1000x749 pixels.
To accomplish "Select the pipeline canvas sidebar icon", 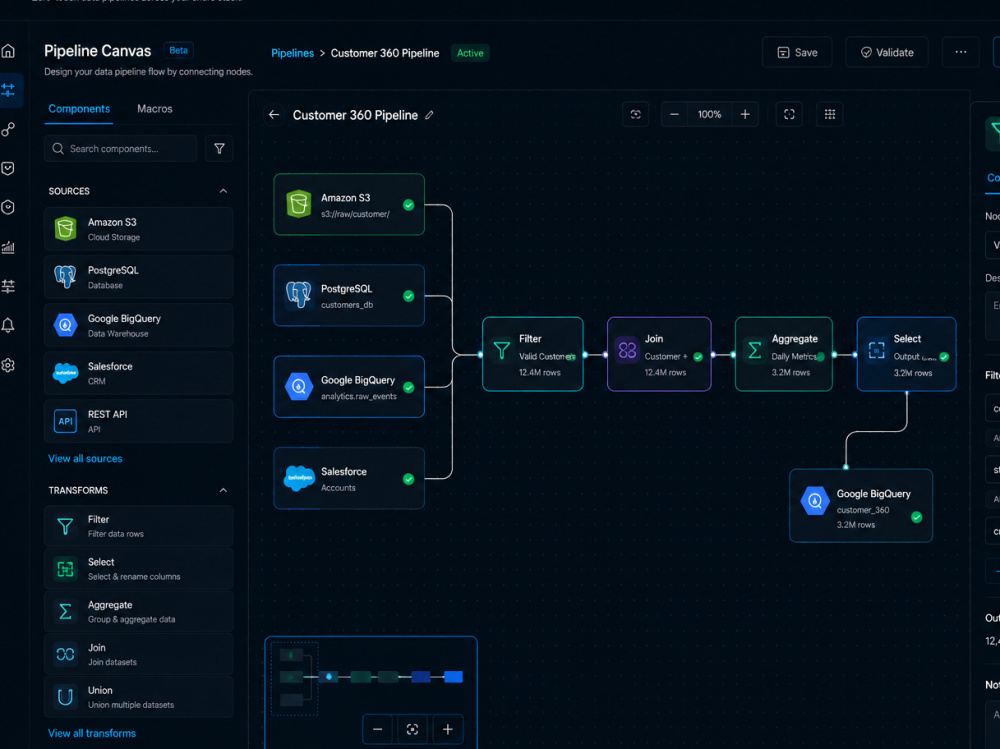I will (8, 91).
